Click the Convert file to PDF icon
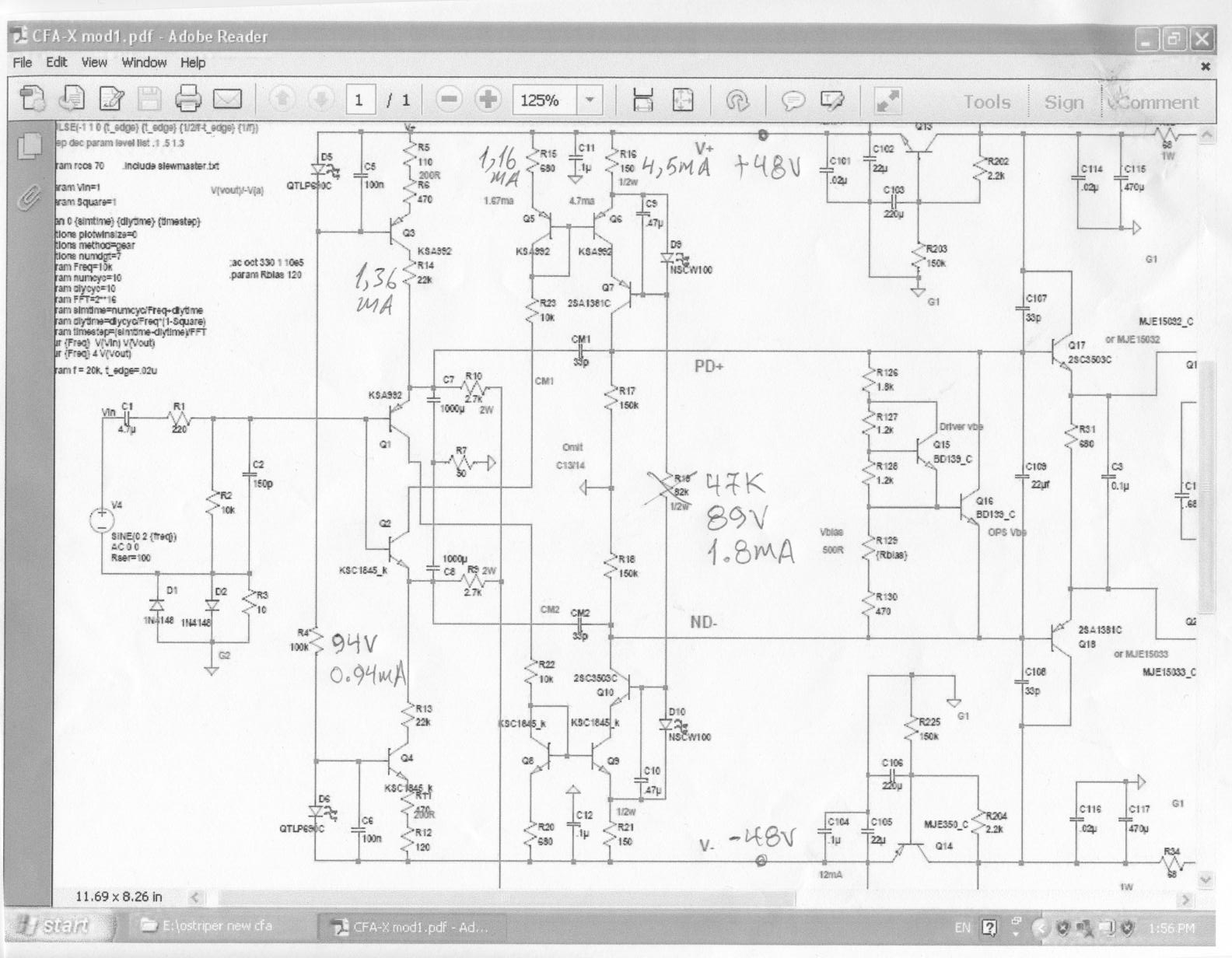This screenshot has height=958, width=1232. point(72,98)
